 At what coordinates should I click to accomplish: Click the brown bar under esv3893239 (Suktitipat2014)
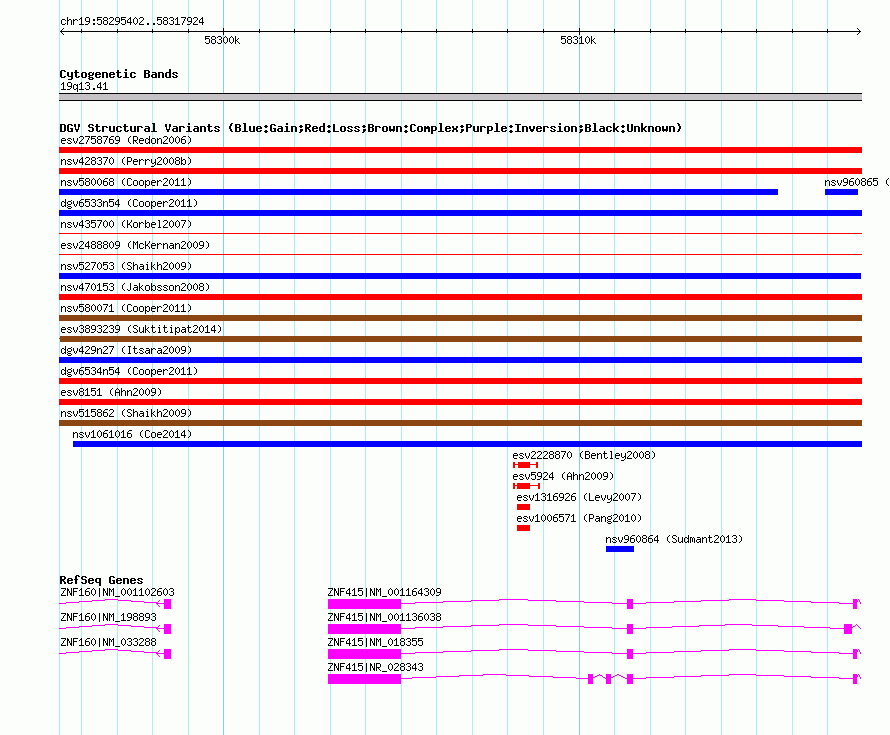[460, 339]
